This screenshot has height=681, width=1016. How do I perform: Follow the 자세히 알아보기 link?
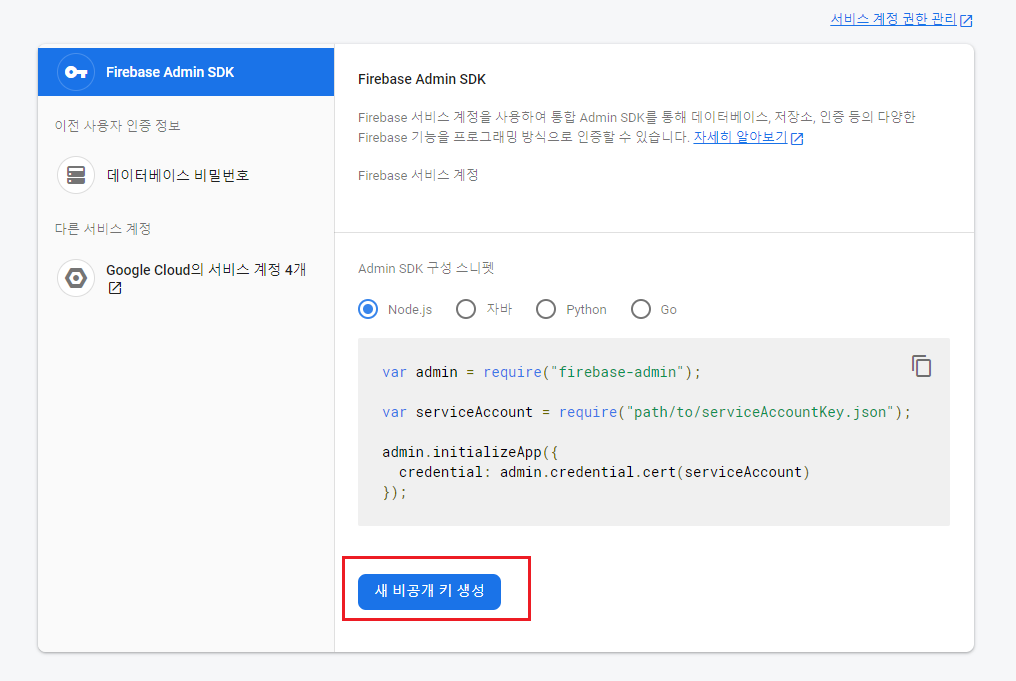point(740,137)
